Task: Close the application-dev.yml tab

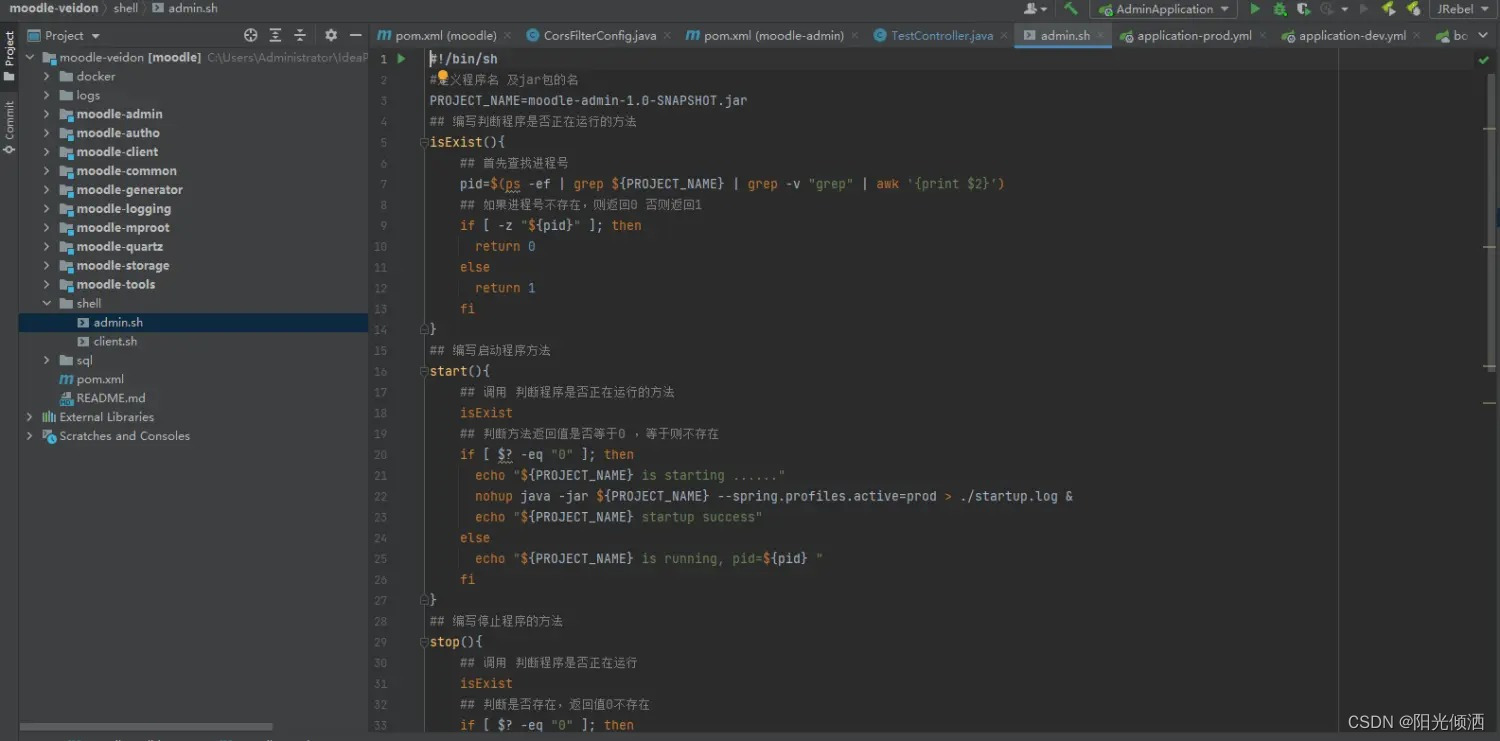Action: pyautogui.click(x=1416, y=35)
